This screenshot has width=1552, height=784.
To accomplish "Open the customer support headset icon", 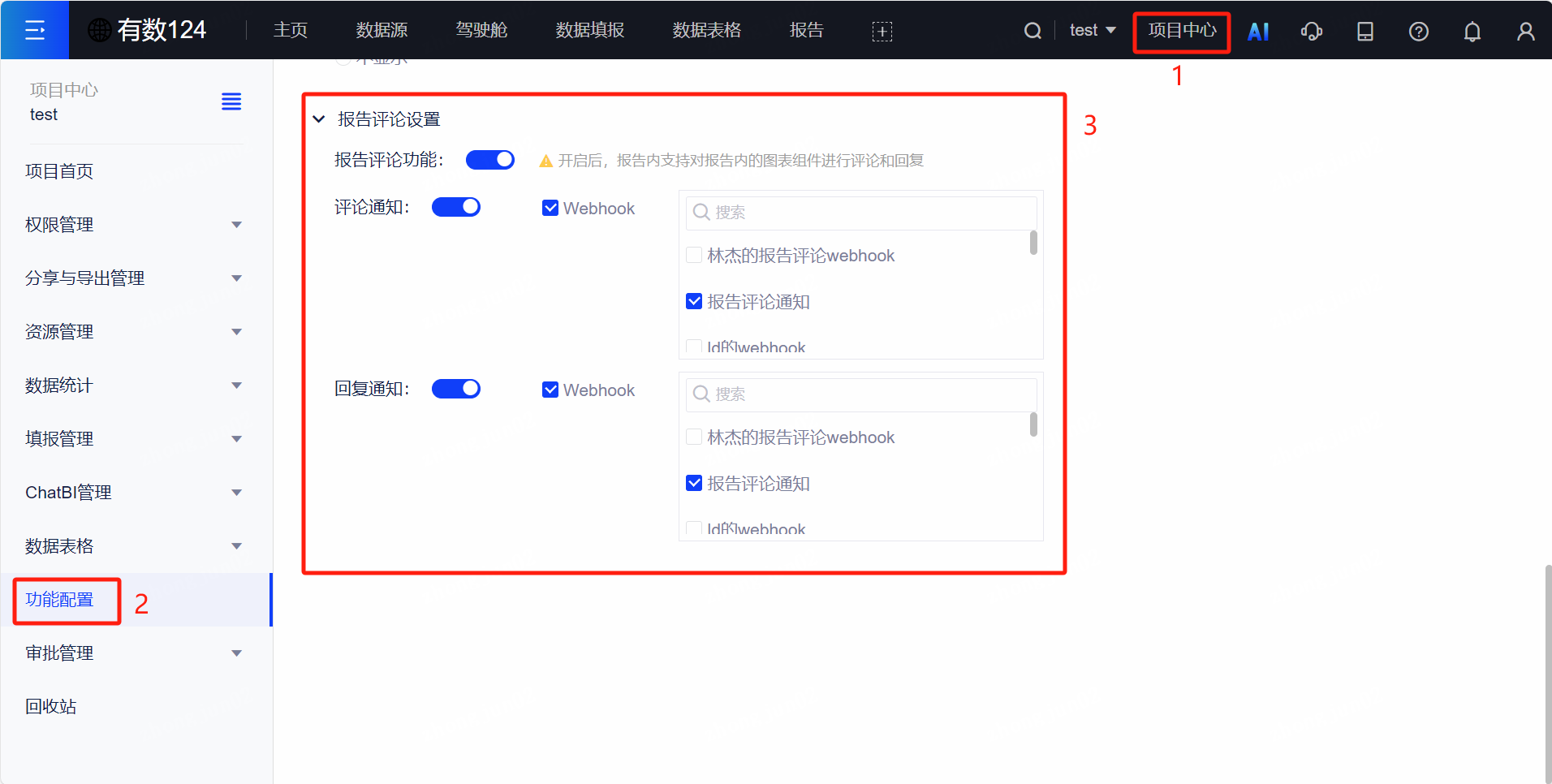I will coord(1312,30).
